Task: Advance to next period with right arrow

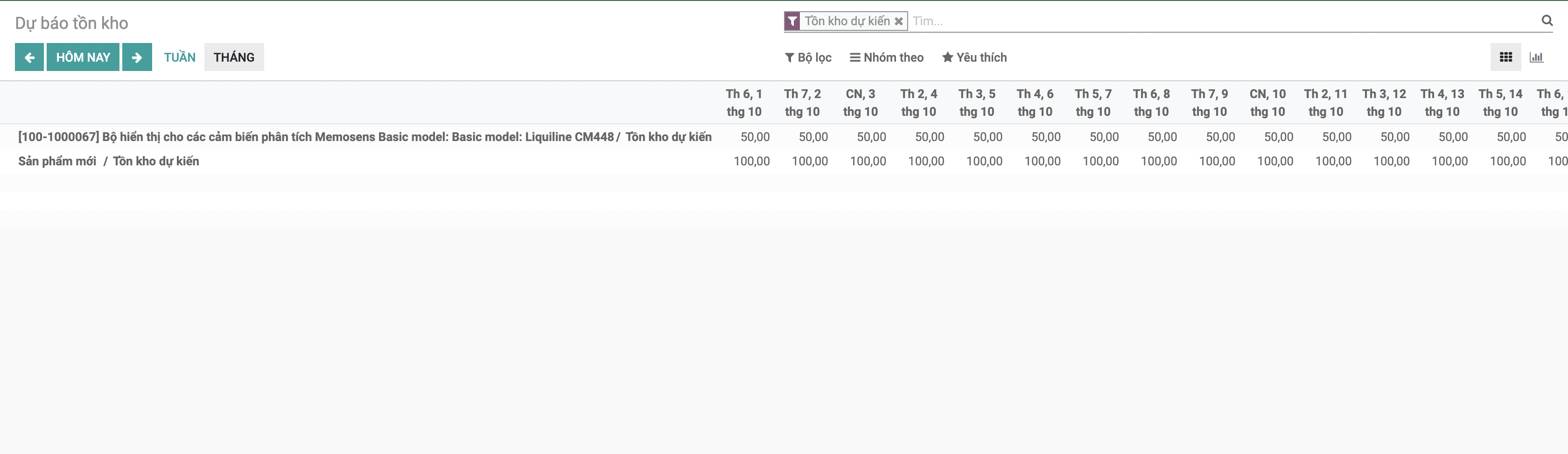Action: point(137,57)
